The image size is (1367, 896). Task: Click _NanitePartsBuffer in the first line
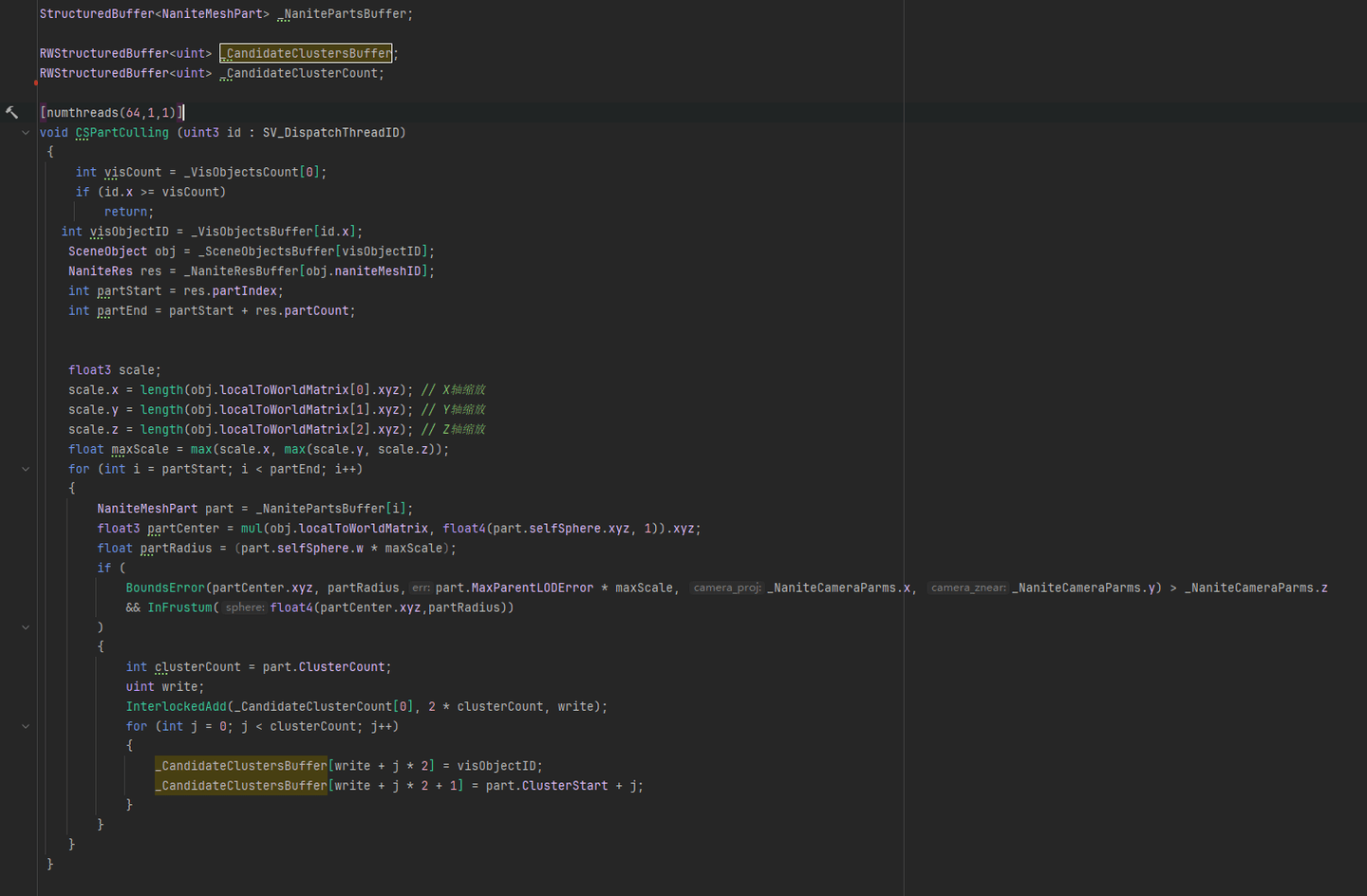click(x=344, y=14)
